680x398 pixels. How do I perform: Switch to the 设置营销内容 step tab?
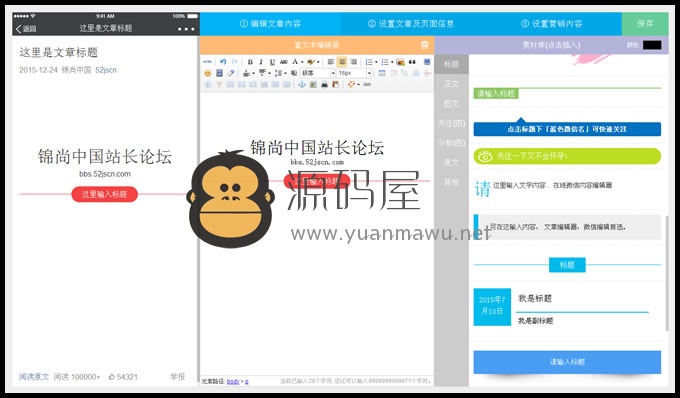pyautogui.click(x=551, y=24)
